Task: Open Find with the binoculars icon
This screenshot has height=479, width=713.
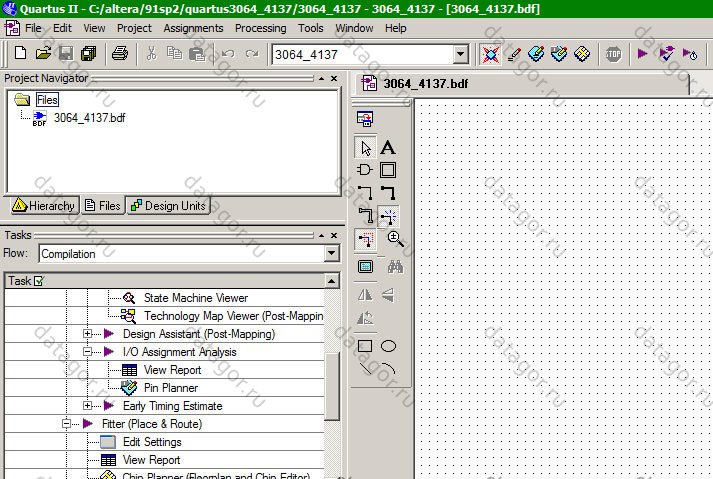Action: point(395,267)
